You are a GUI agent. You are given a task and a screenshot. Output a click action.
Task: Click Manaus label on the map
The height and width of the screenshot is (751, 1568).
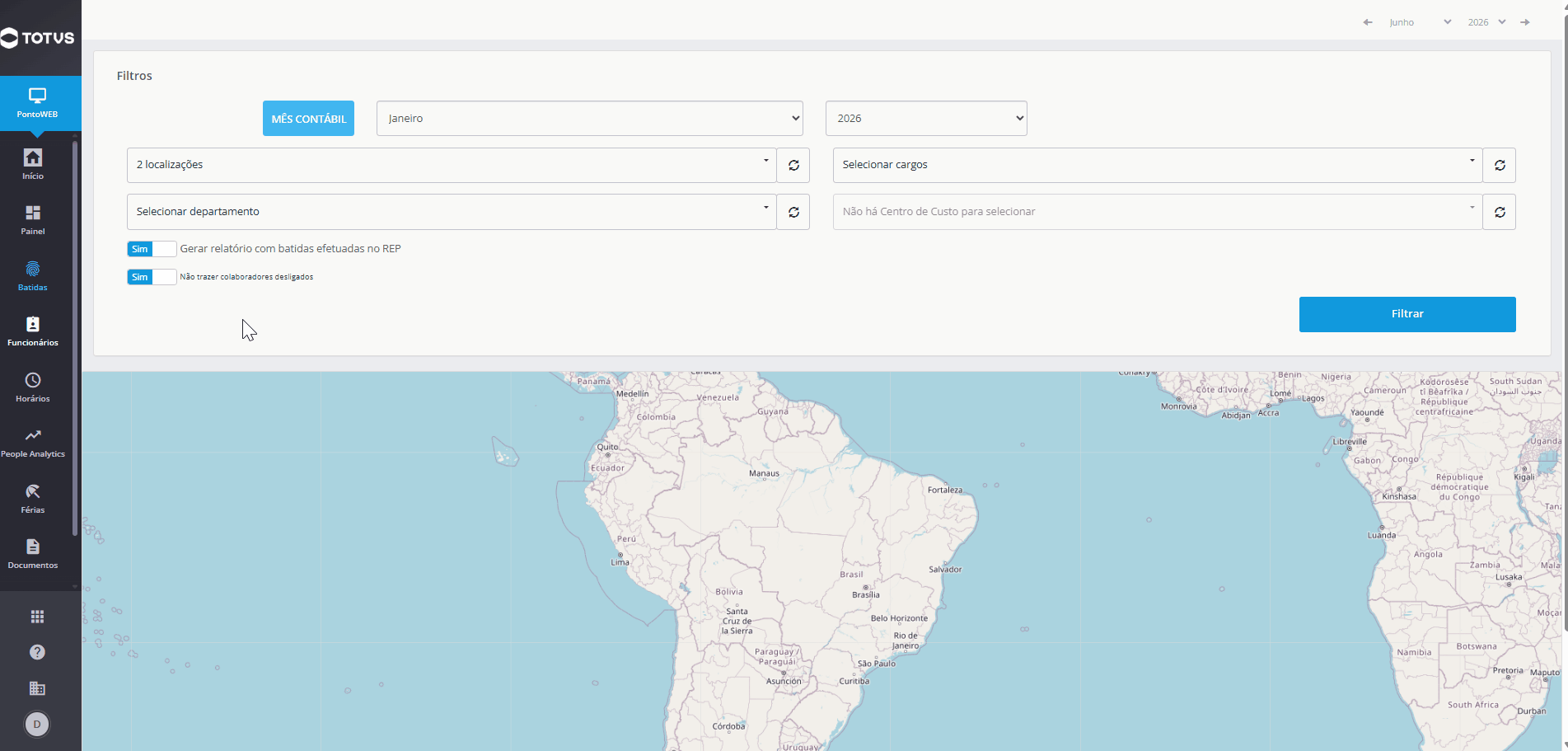click(x=764, y=473)
